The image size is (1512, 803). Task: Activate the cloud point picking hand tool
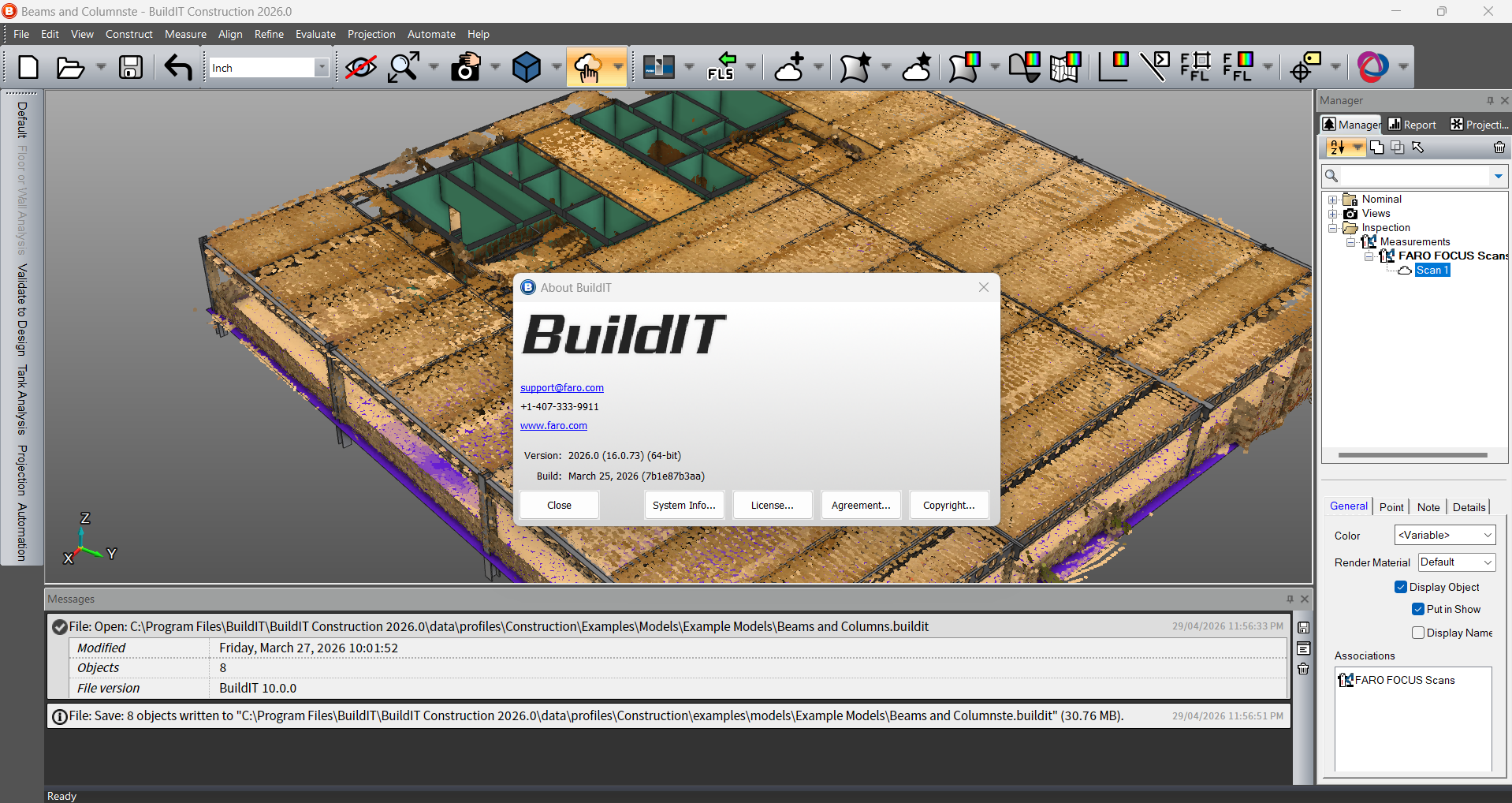pos(588,68)
